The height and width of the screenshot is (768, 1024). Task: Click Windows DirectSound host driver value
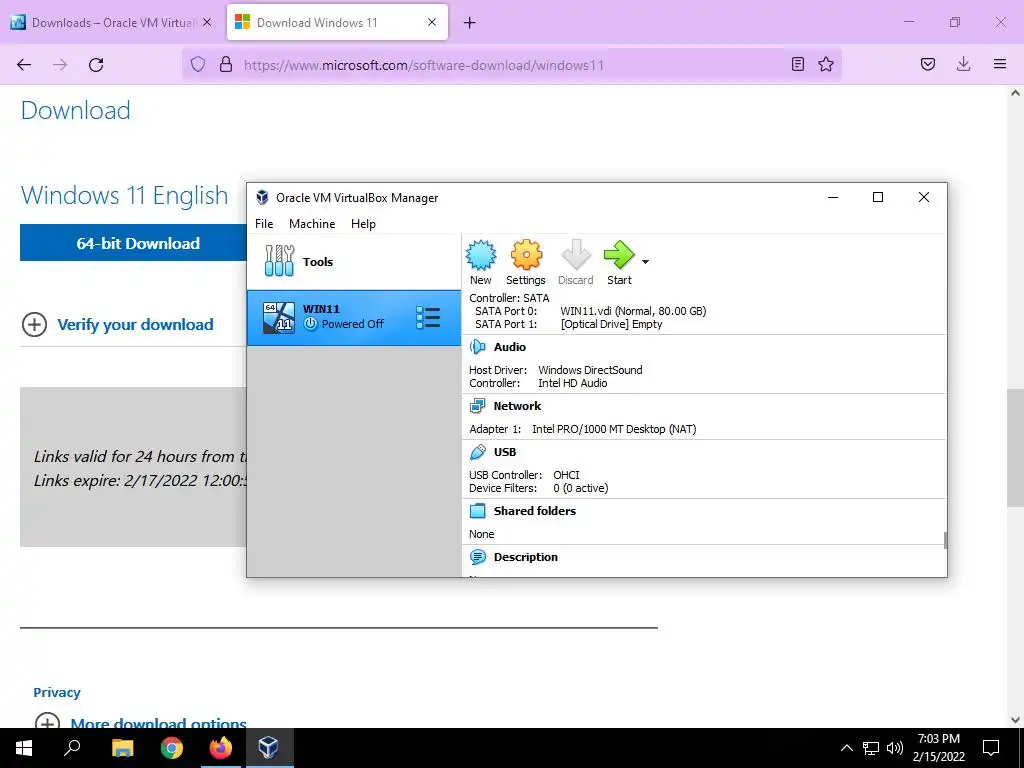(590, 370)
